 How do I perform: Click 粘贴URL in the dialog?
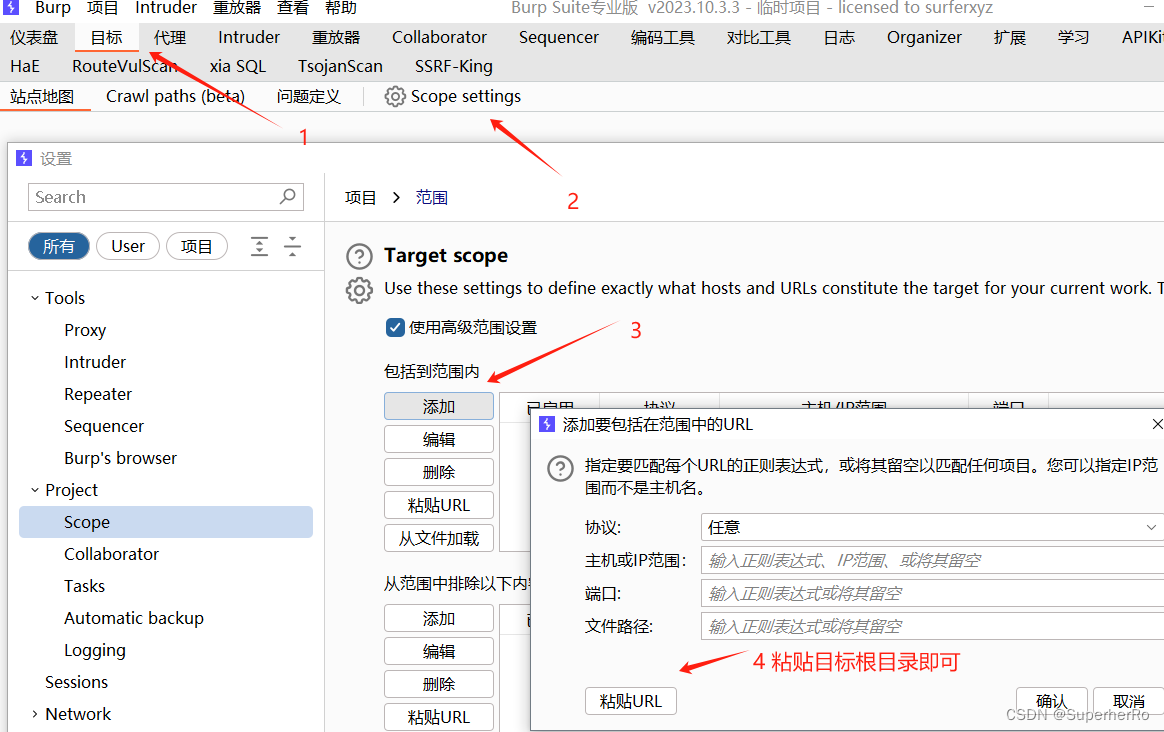pyautogui.click(x=630, y=700)
